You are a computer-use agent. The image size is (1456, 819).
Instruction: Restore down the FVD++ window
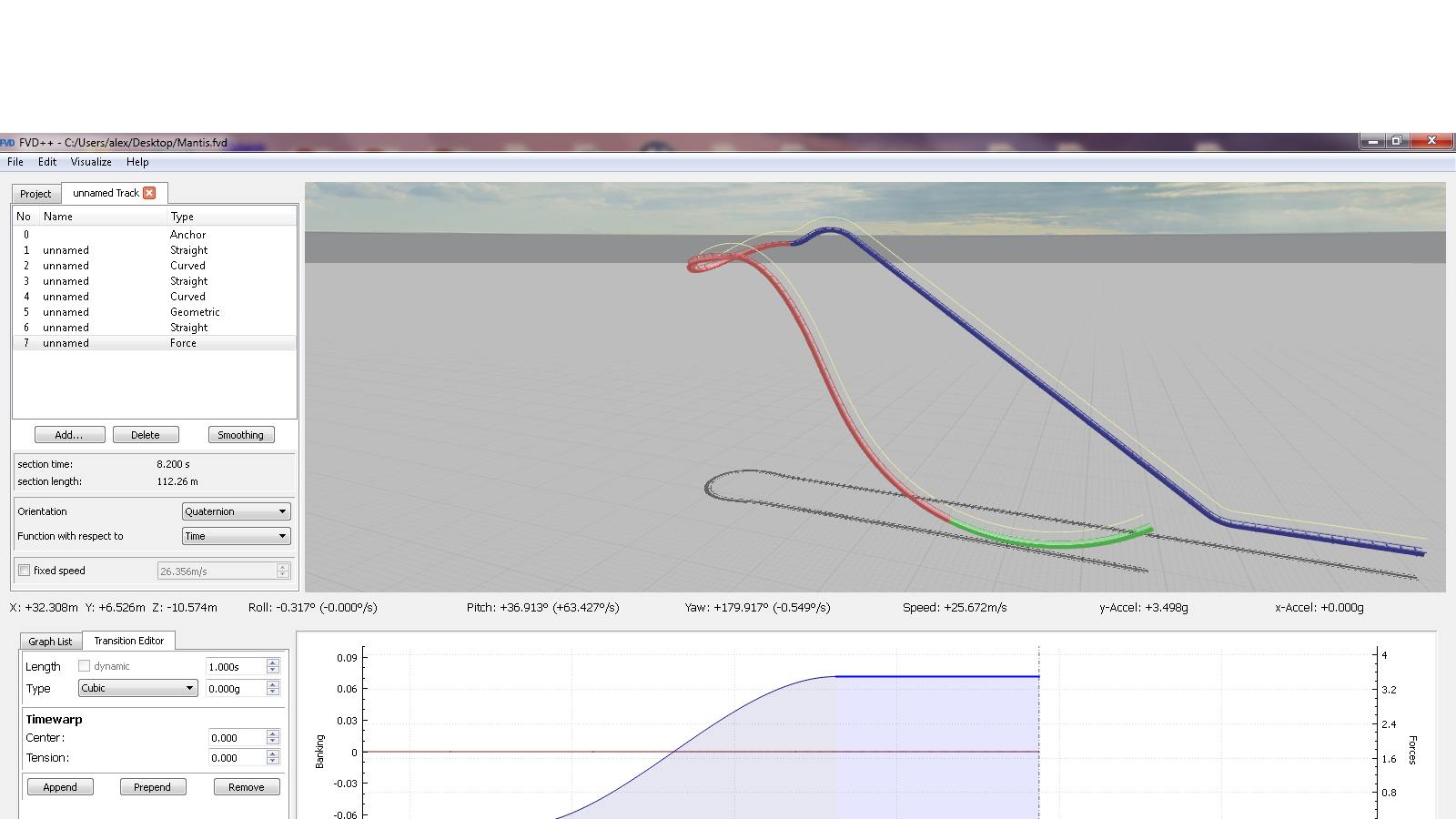click(x=1396, y=141)
